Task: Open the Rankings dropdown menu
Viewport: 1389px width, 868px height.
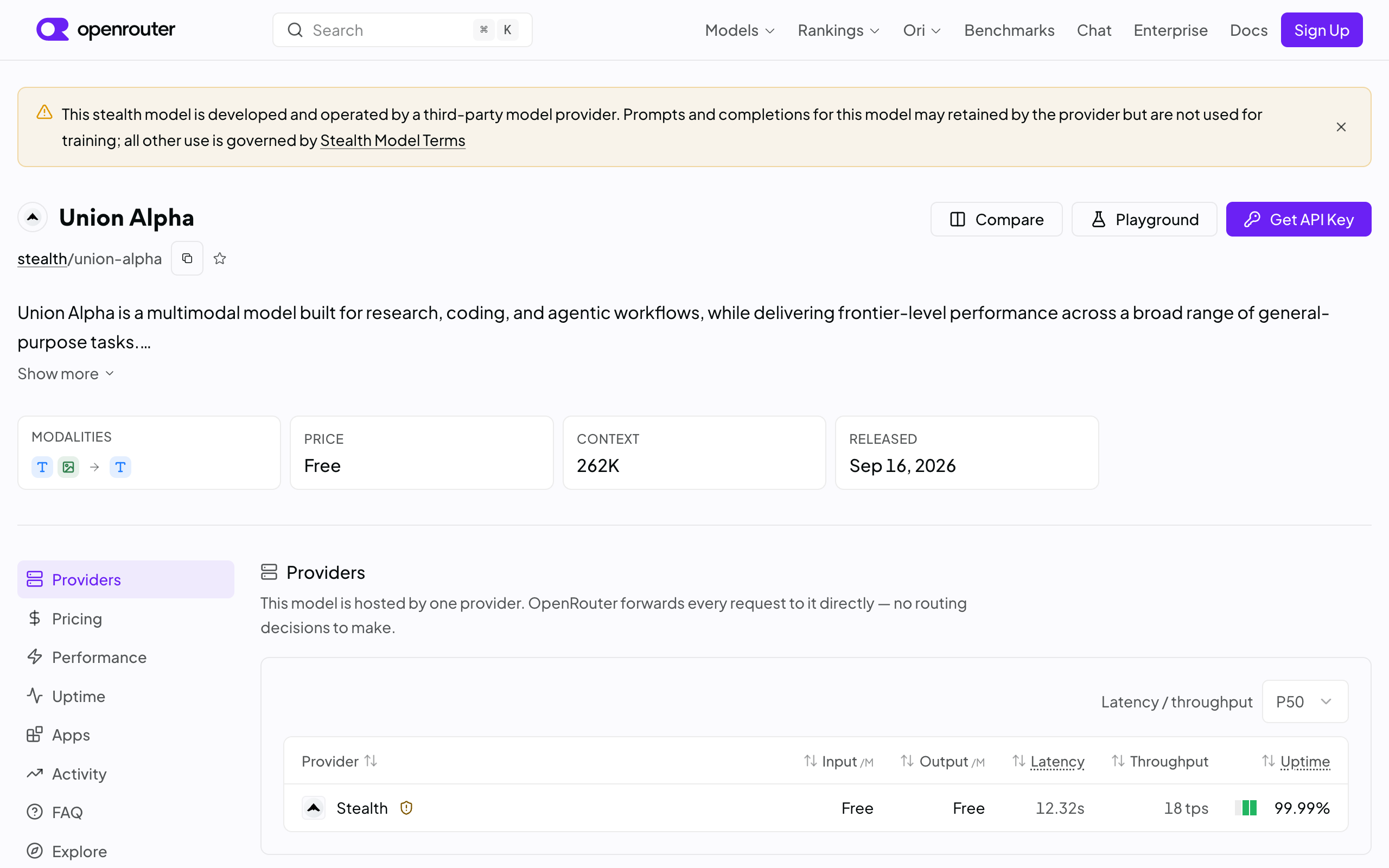Action: coord(839,30)
